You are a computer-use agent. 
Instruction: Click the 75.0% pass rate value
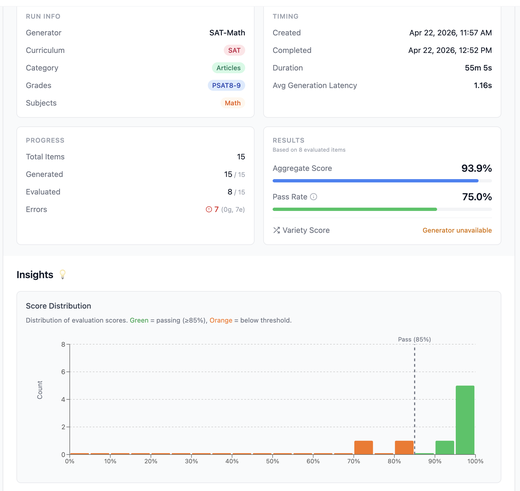pyautogui.click(x=477, y=197)
